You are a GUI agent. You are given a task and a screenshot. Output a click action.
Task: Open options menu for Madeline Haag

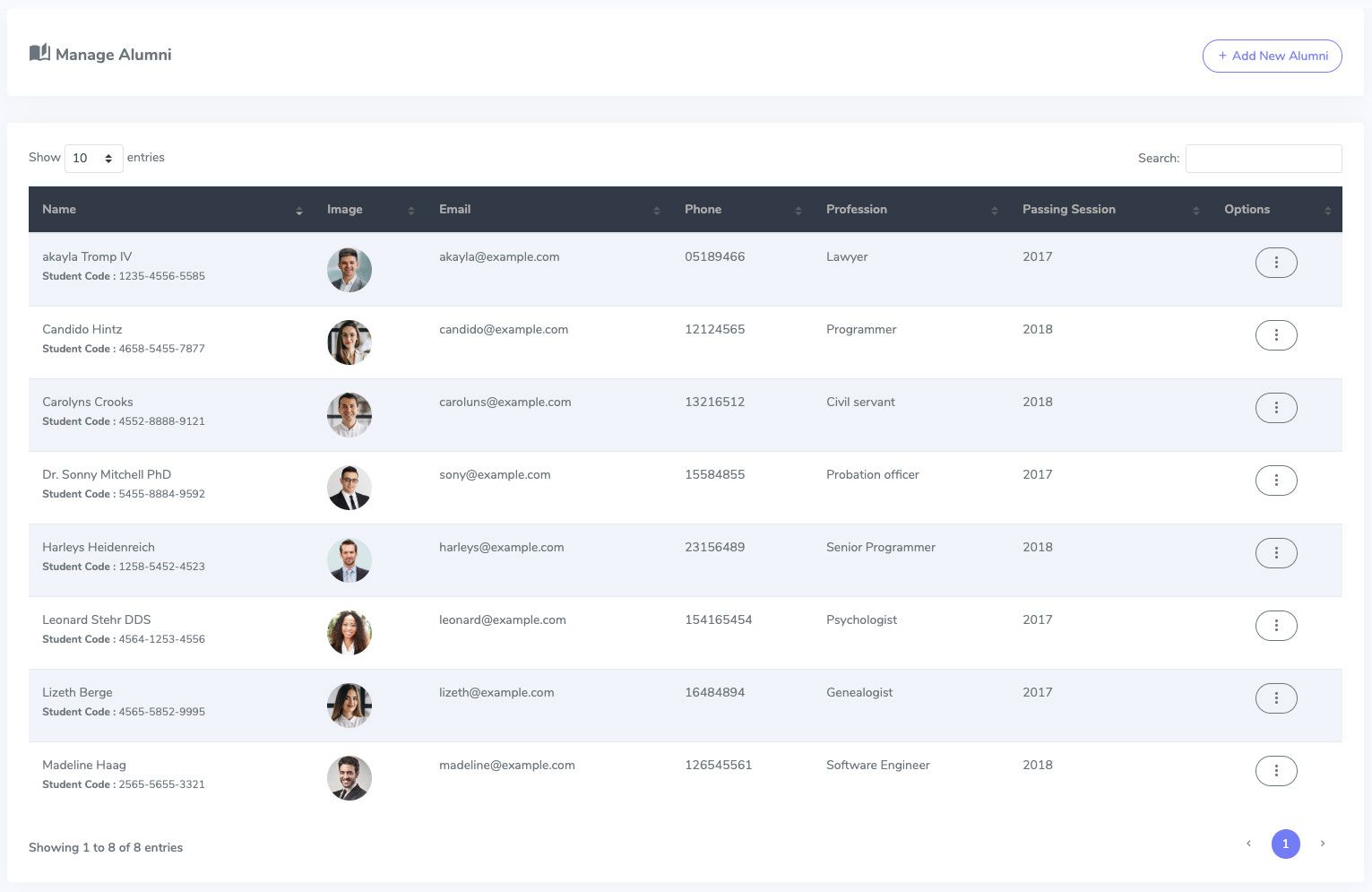point(1276,770)
